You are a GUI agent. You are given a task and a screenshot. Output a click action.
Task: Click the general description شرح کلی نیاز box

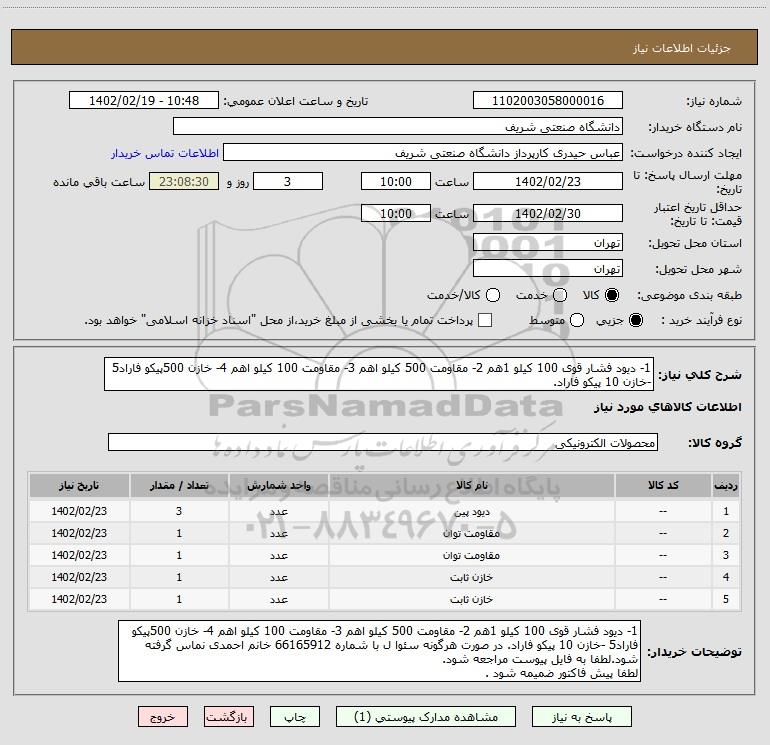(x=379, y=374)
